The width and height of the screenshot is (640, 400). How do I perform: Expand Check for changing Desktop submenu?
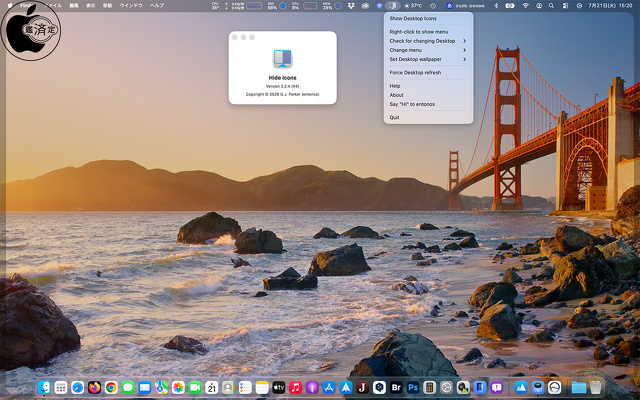coord(428,41)
